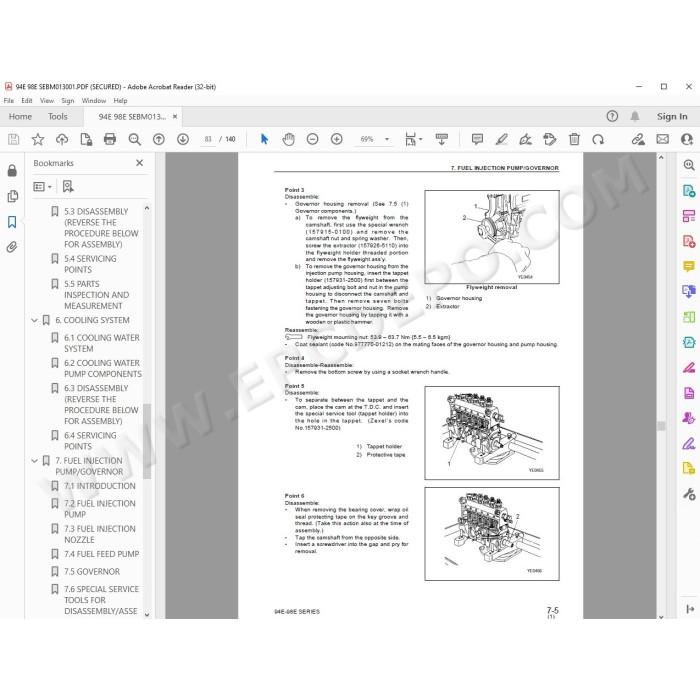Go to next page arrow
700x700 pixels.
click(183, 139)
